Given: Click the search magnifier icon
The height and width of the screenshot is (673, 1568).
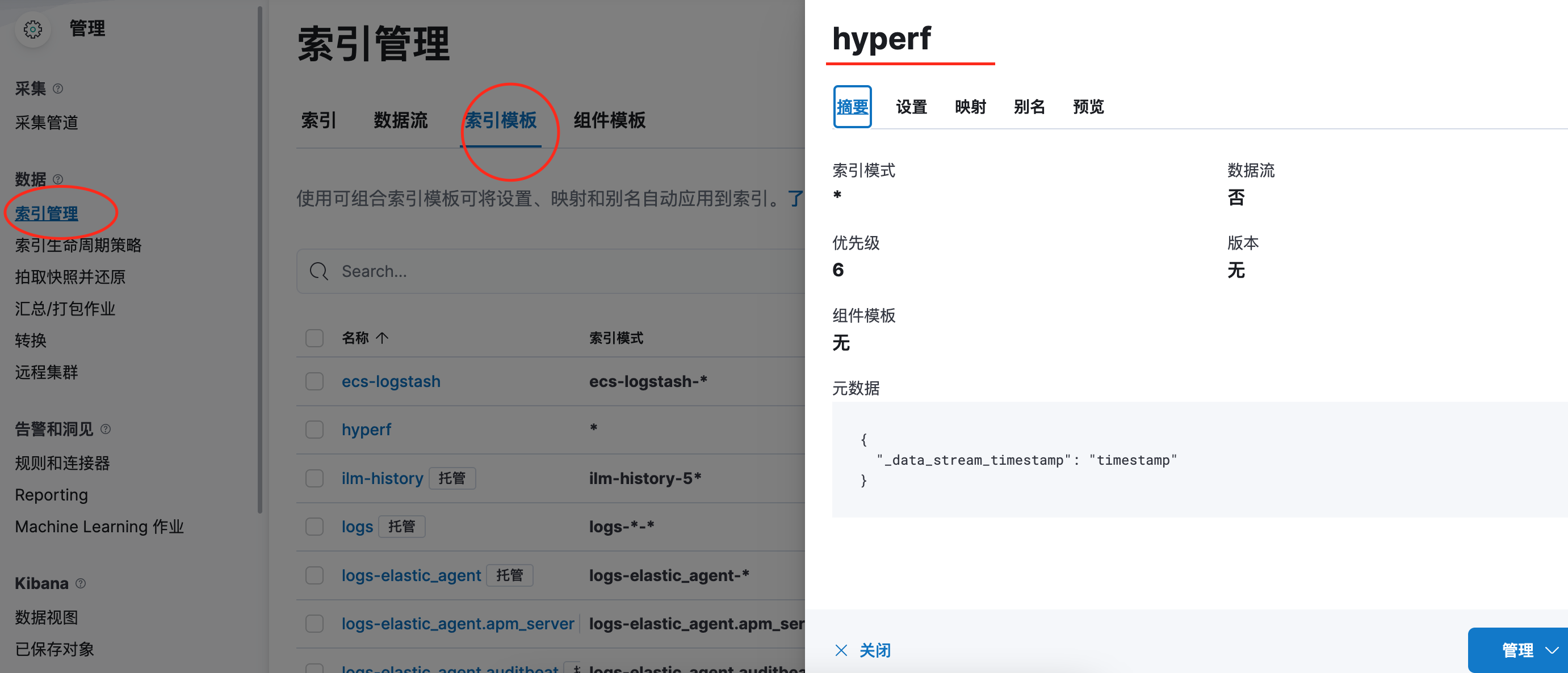Looking at the screenshot, I should tap(318, 271).
